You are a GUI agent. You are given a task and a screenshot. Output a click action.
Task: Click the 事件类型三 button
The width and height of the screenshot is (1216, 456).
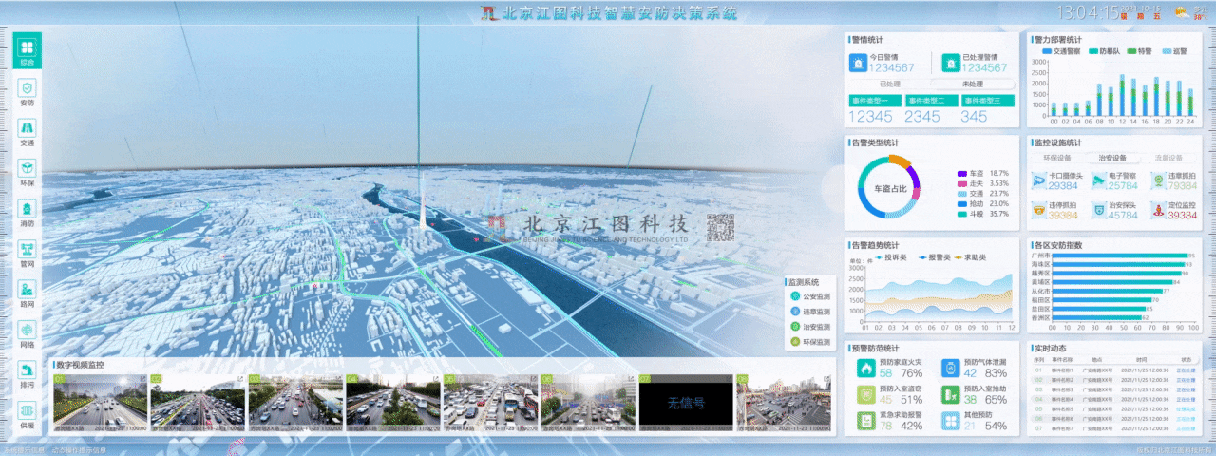(988, 101)
